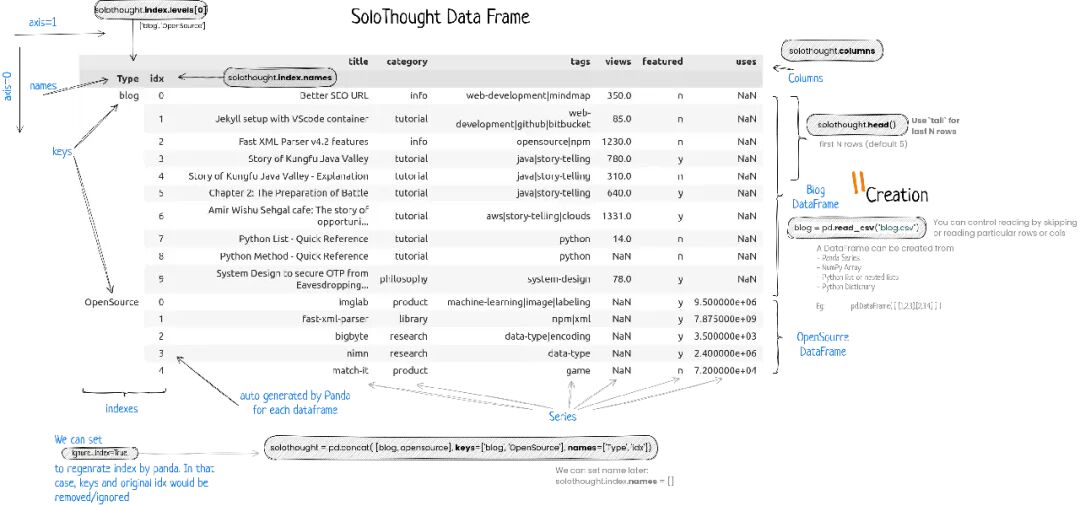Click the 'blog' index key cell

coord(129,96)
